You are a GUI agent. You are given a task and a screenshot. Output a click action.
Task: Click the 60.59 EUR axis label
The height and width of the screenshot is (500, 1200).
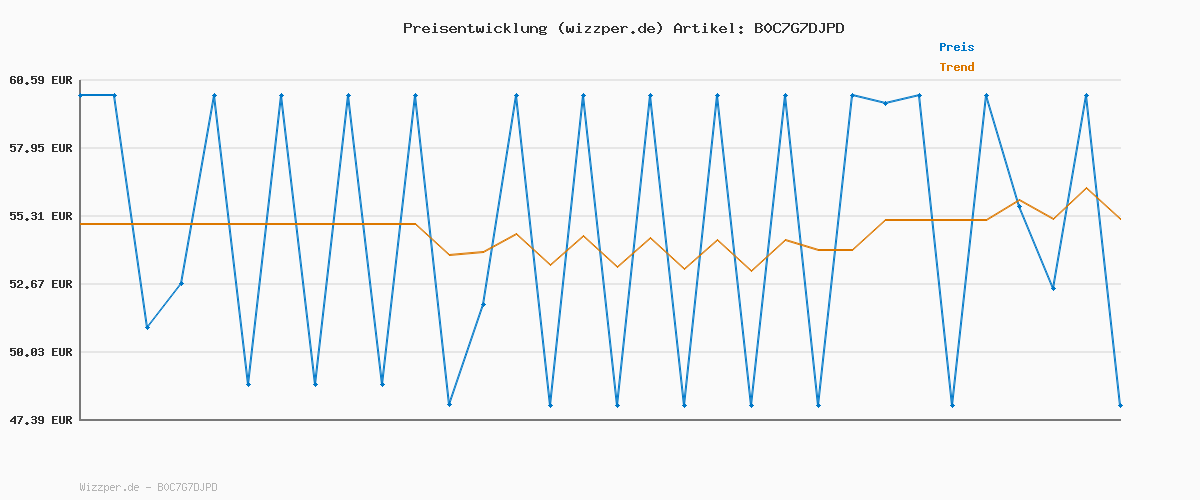tap(41, 80)
